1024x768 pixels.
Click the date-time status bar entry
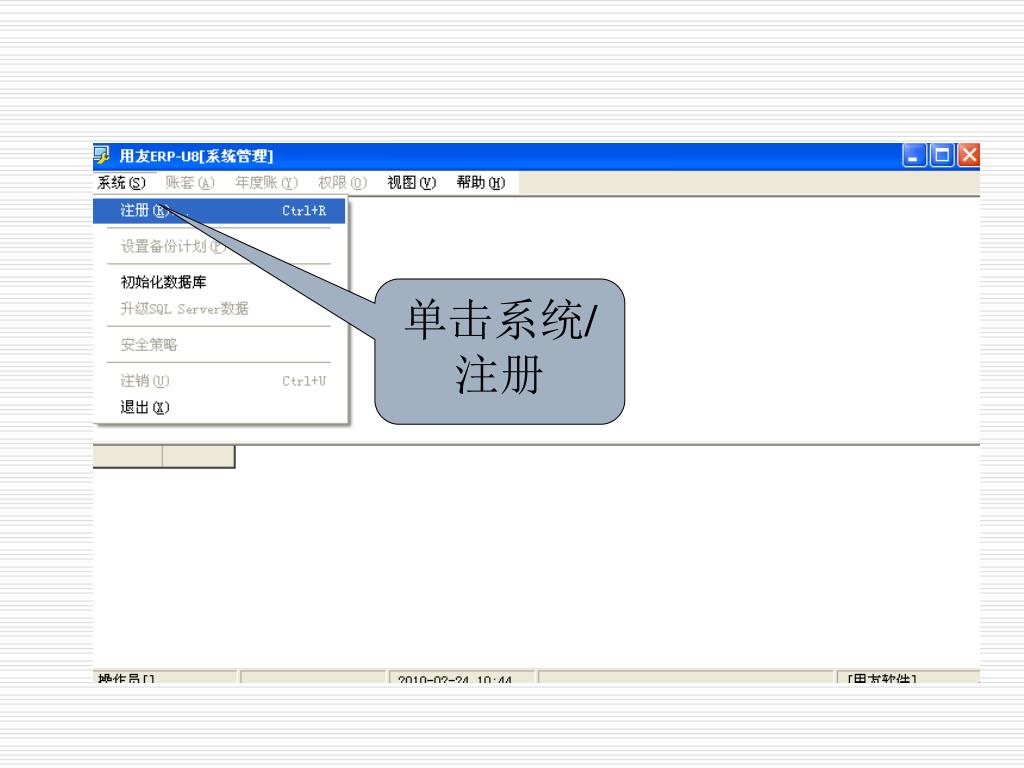[462, 677]
